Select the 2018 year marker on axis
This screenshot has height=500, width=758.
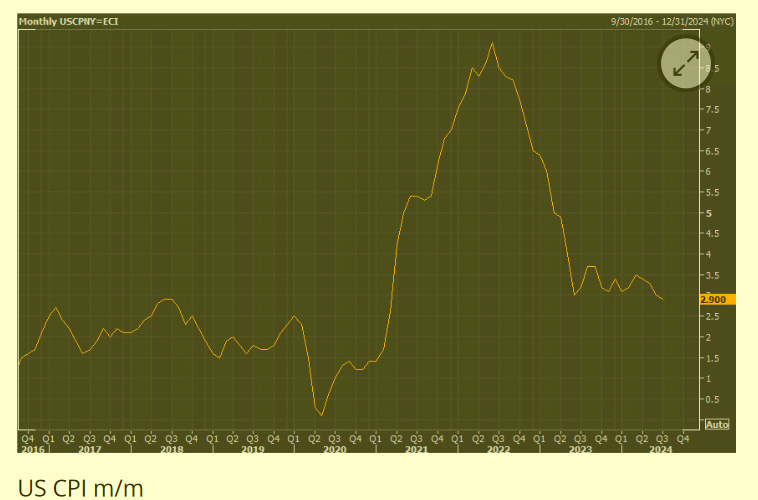(x=171, y=450)
